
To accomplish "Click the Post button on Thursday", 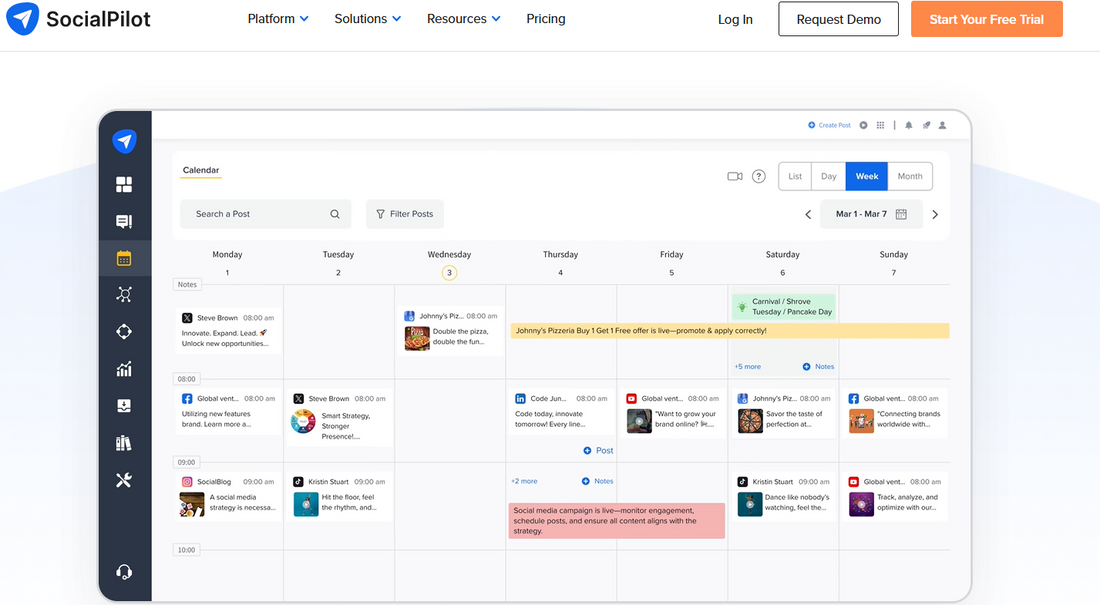I will [x=598, y=451].
